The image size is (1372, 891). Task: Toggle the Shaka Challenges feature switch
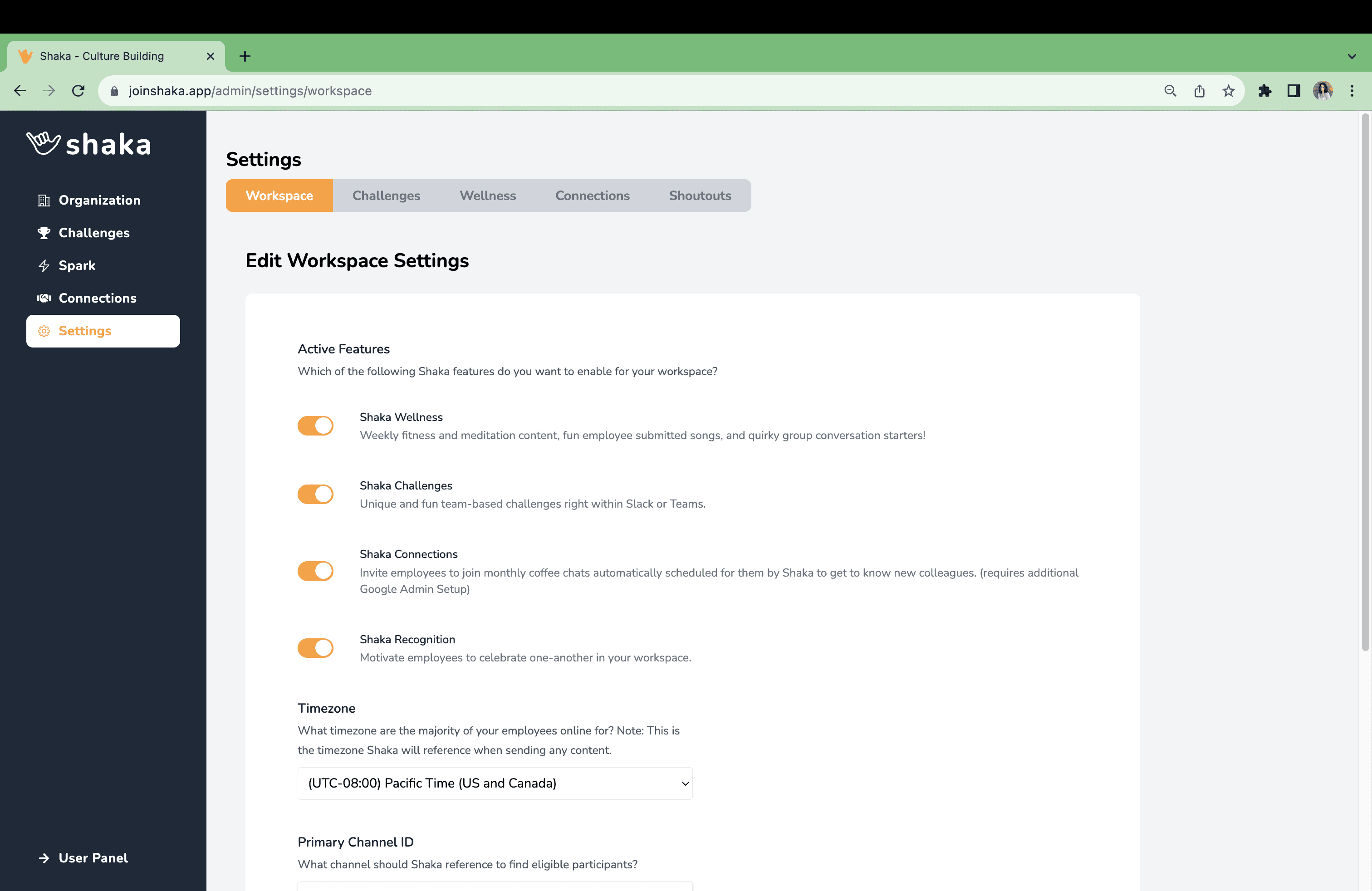coord(315,493)
